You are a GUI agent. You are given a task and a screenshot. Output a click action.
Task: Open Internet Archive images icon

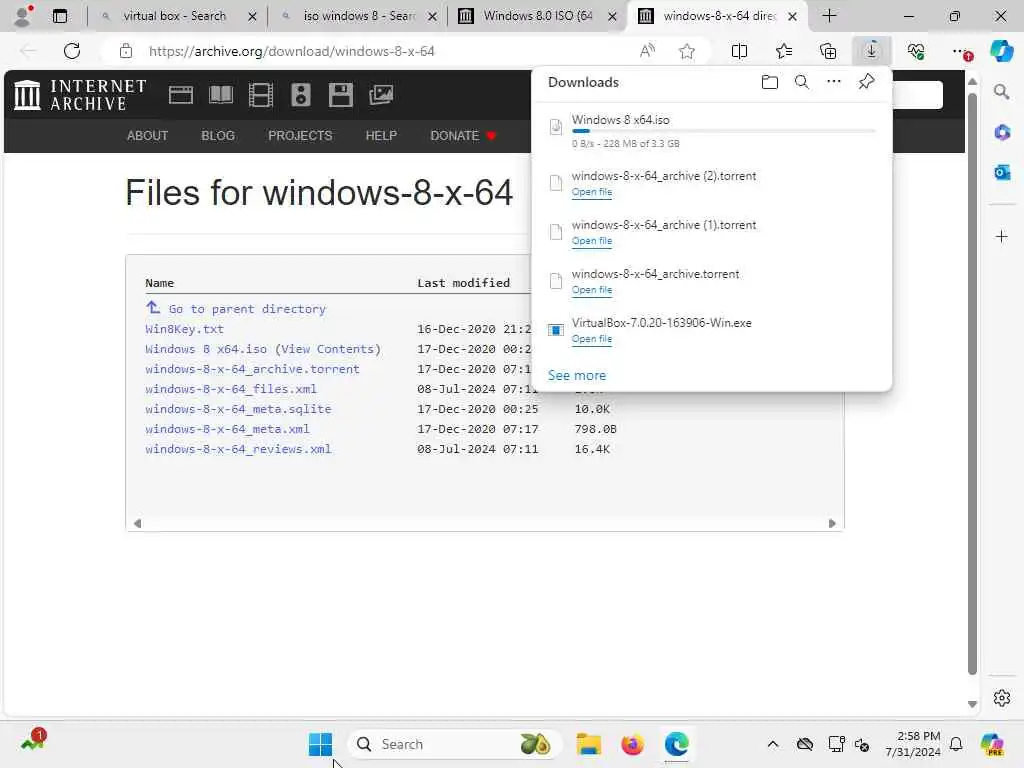pos(381,95)
